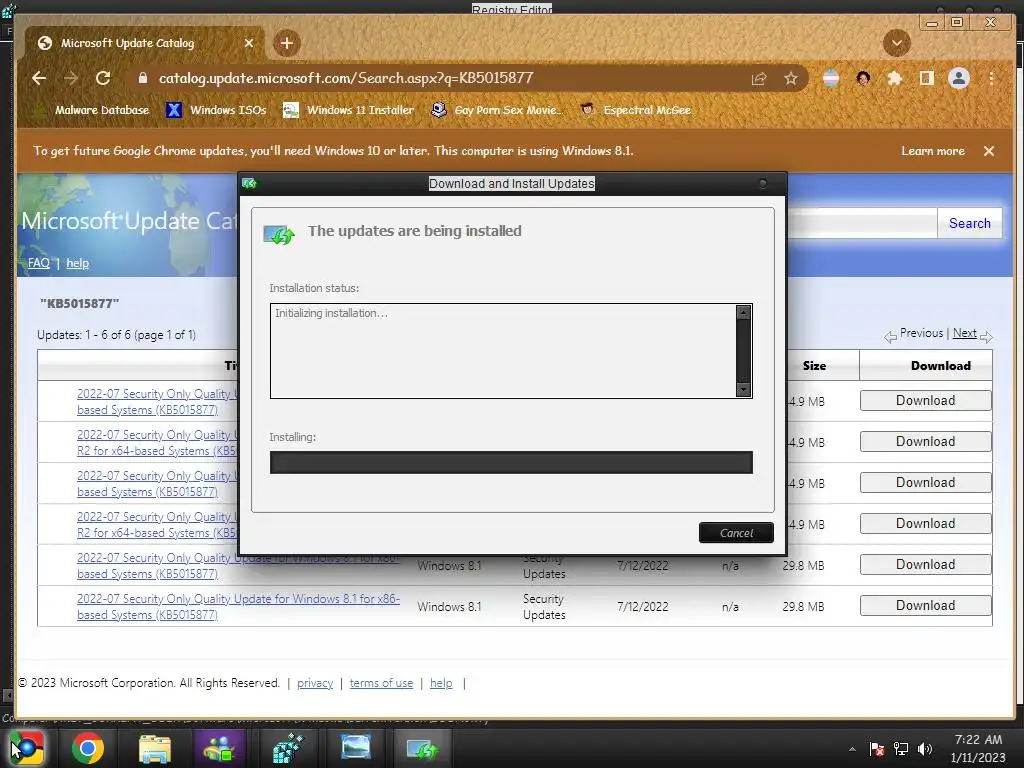1024x768 pixels.
Task: Click the share page icon
Action: click(759, 79)
